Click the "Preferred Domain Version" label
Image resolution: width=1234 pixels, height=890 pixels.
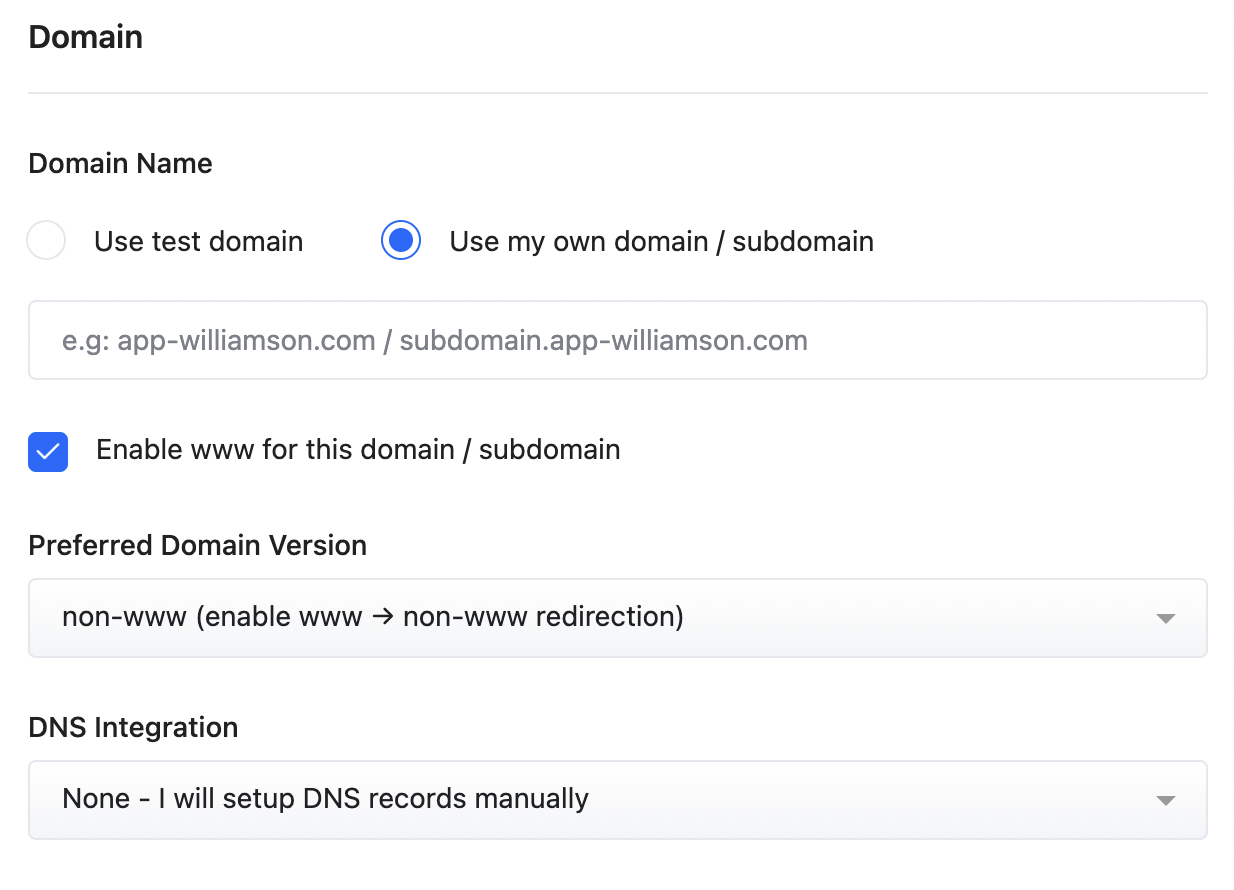(x=197, y=545)
